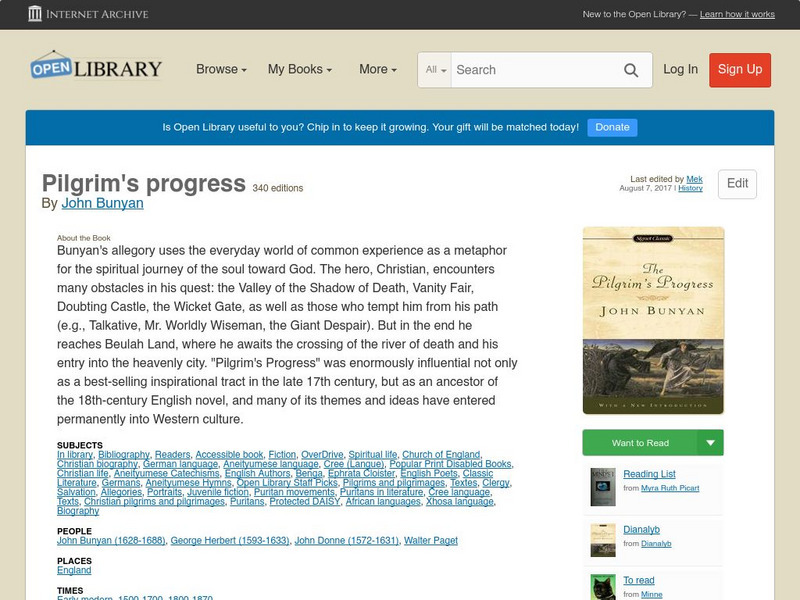
Task: Select the Puritan movements subject link
Action: point(294,492)
